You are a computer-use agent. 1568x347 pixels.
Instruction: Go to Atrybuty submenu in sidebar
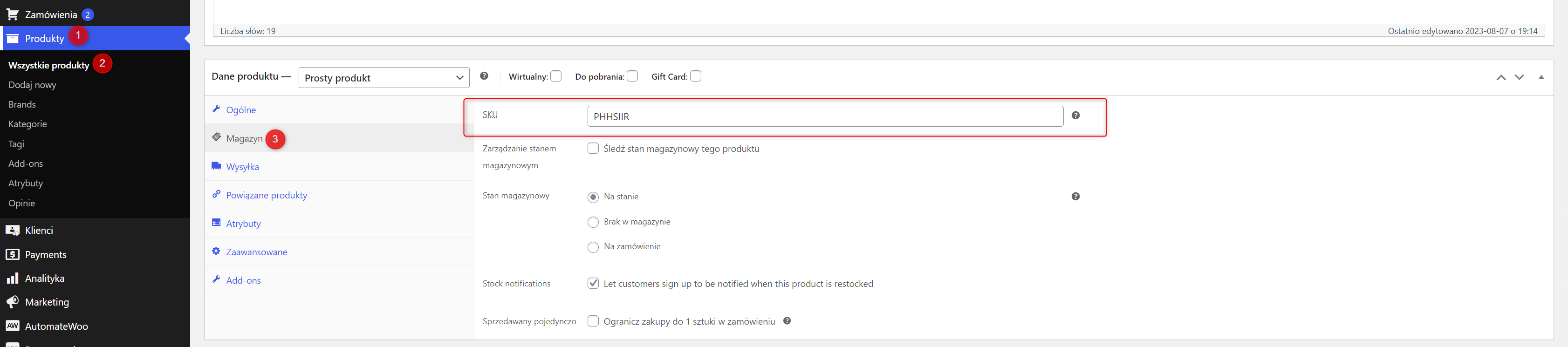click(26, 183)
